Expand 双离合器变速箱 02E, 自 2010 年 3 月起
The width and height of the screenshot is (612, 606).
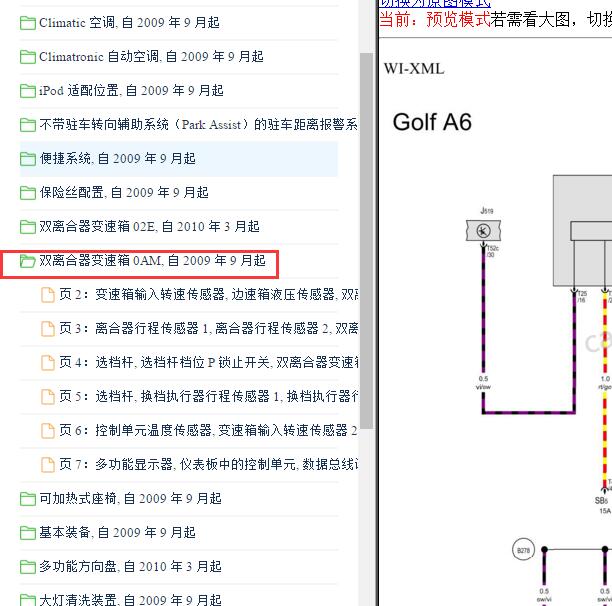pyautogui.click(x=149, y=226)
